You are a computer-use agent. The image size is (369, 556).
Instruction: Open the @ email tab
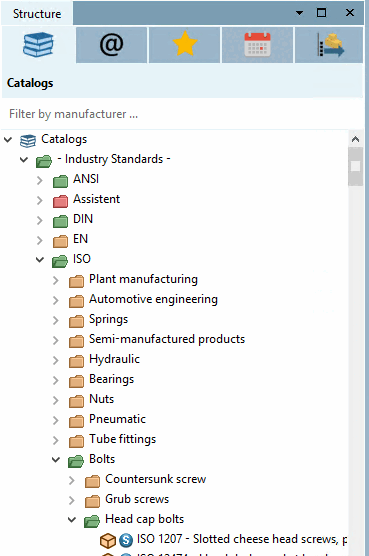(x=111, y=45)
